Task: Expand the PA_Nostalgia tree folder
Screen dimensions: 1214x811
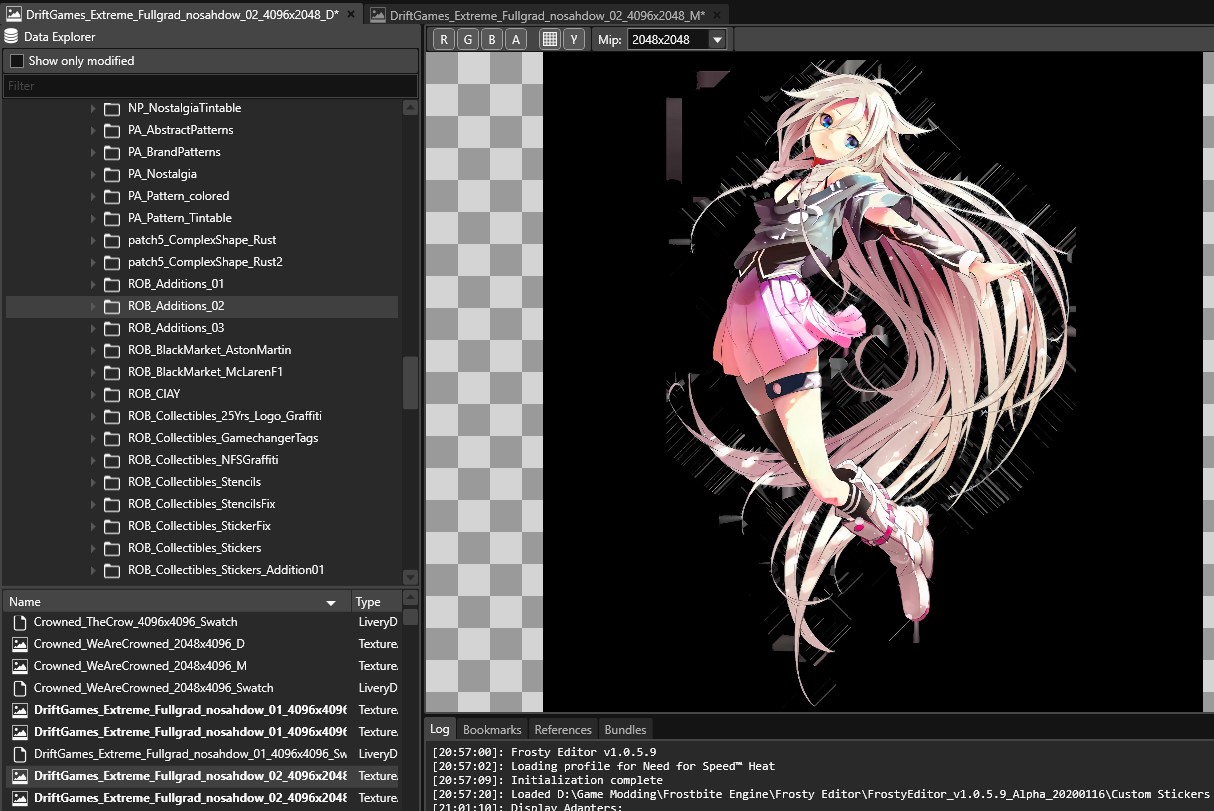Action: coord(93,174)
